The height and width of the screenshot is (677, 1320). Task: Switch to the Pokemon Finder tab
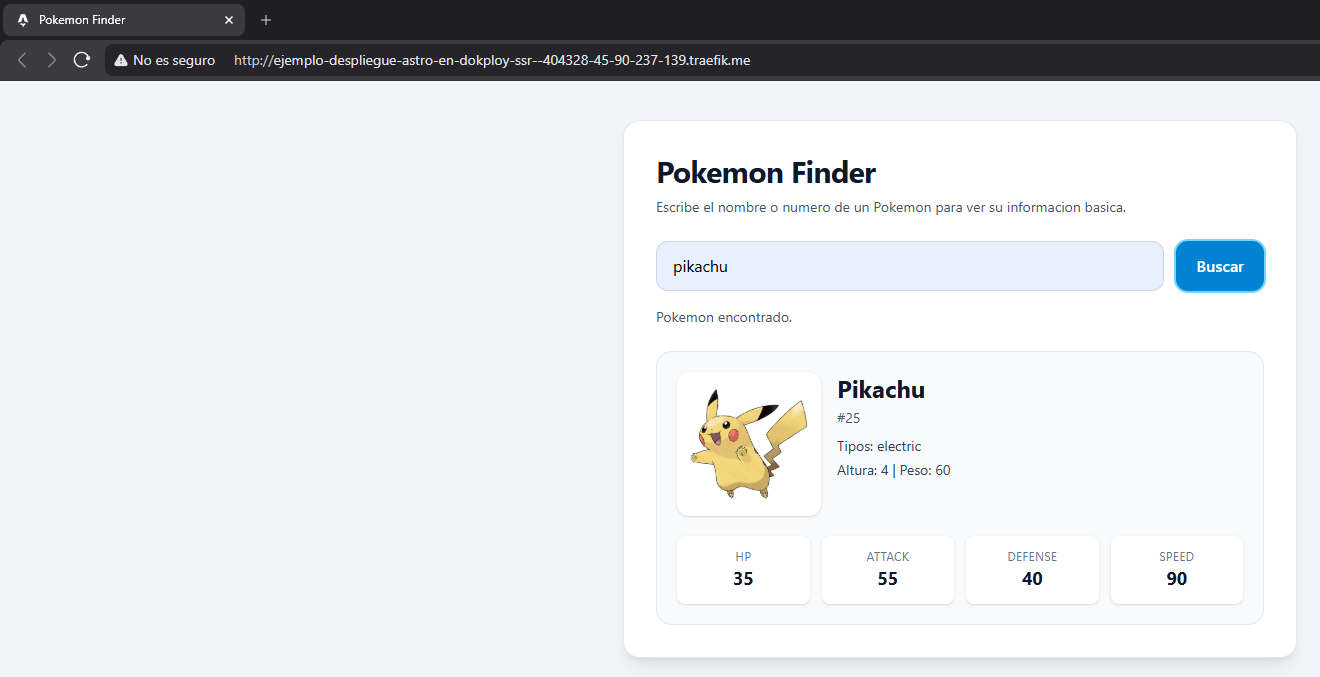click(120, 19)
